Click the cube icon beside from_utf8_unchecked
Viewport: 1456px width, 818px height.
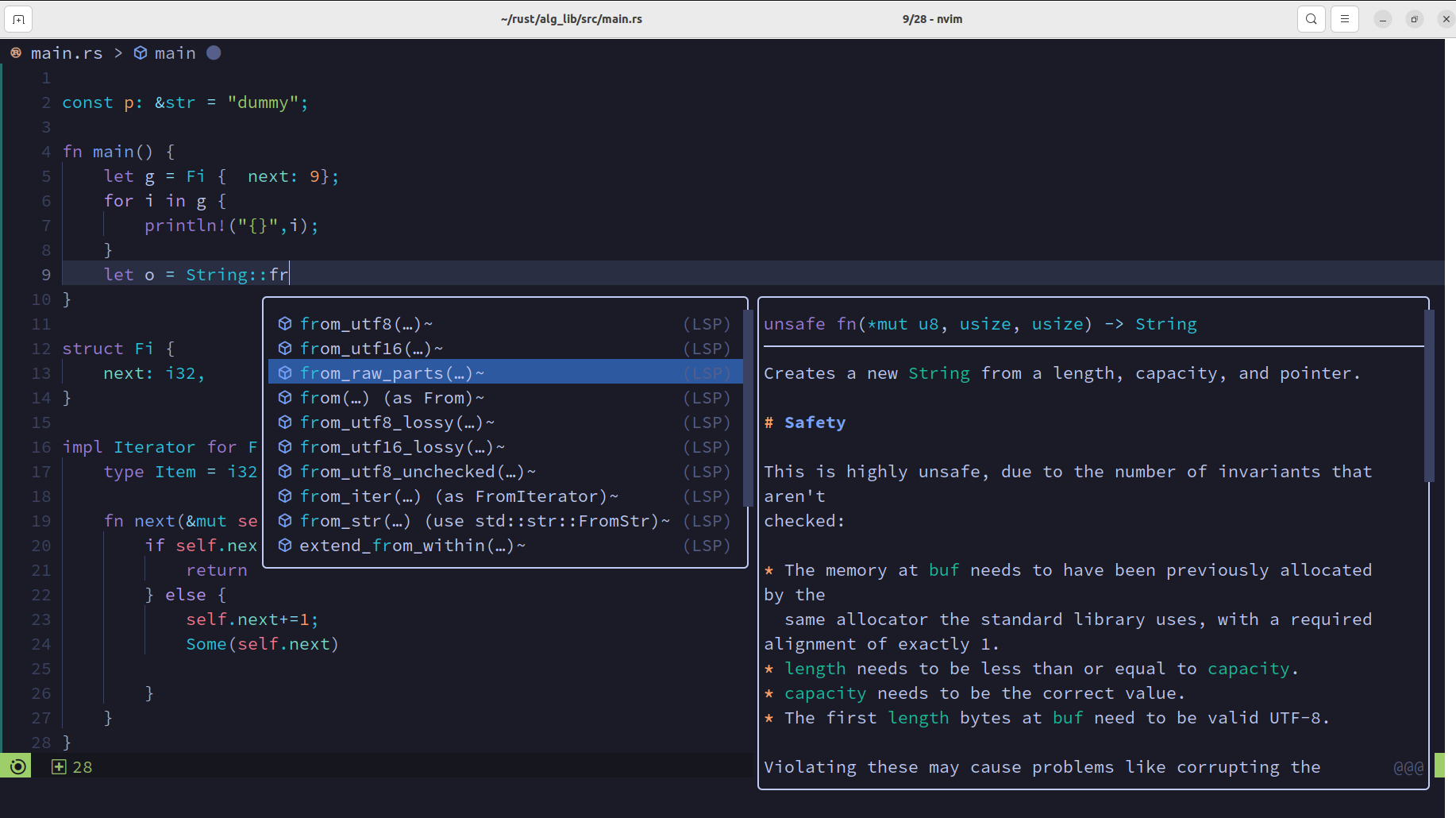[285, 471]
